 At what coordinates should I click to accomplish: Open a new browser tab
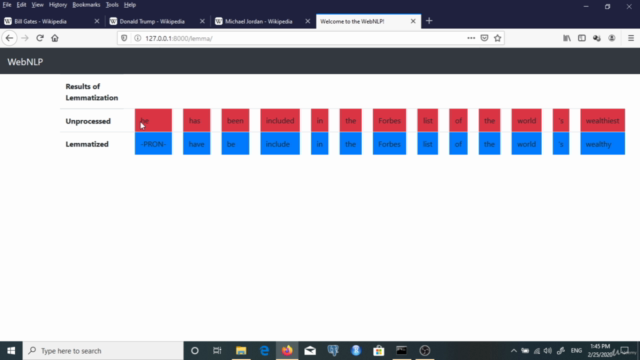click(x=429, y=21)
